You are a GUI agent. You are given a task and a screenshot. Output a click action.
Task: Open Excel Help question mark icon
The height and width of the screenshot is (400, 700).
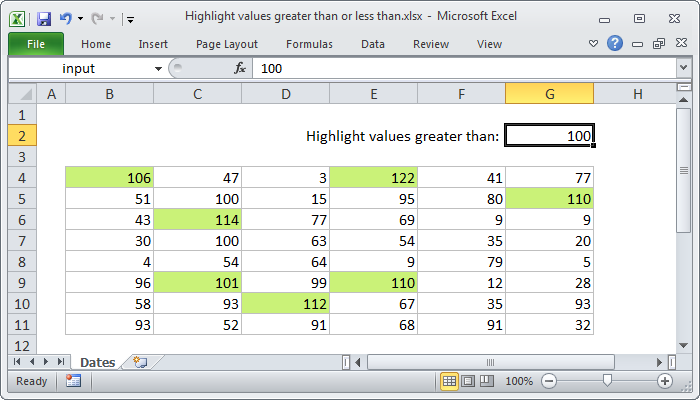(x=614, y=44)
